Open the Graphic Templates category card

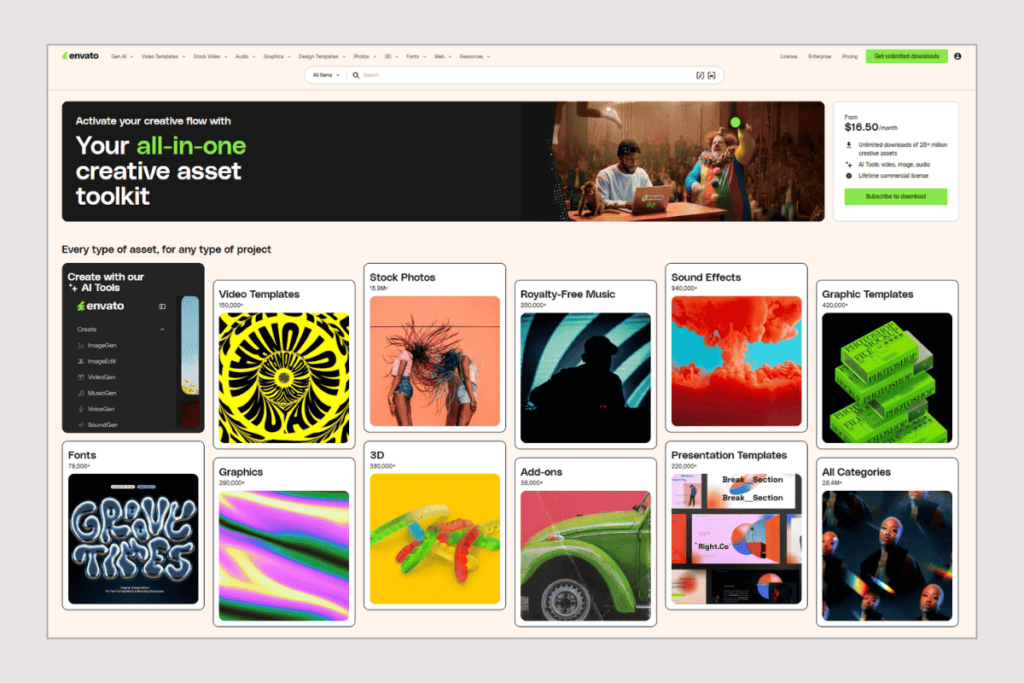click(887, 364)
